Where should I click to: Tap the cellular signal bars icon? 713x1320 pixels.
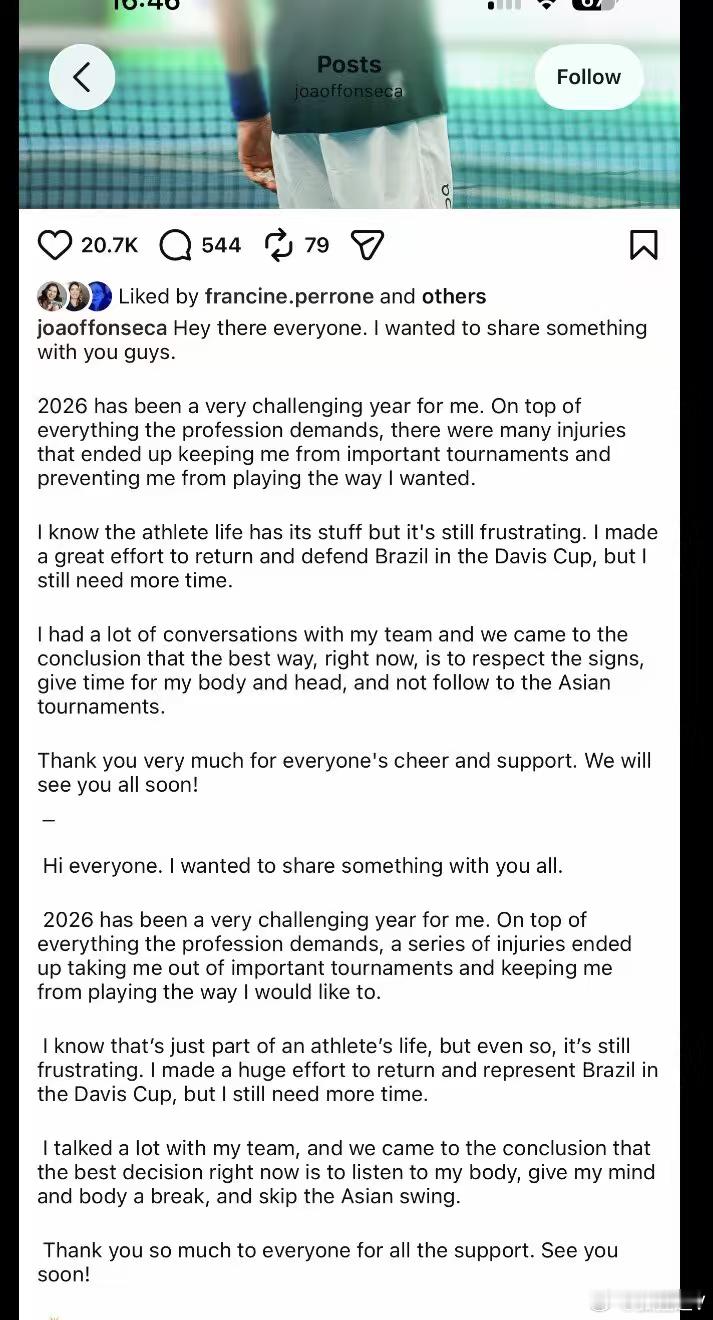pyautogui.click(x=504, y=4)
